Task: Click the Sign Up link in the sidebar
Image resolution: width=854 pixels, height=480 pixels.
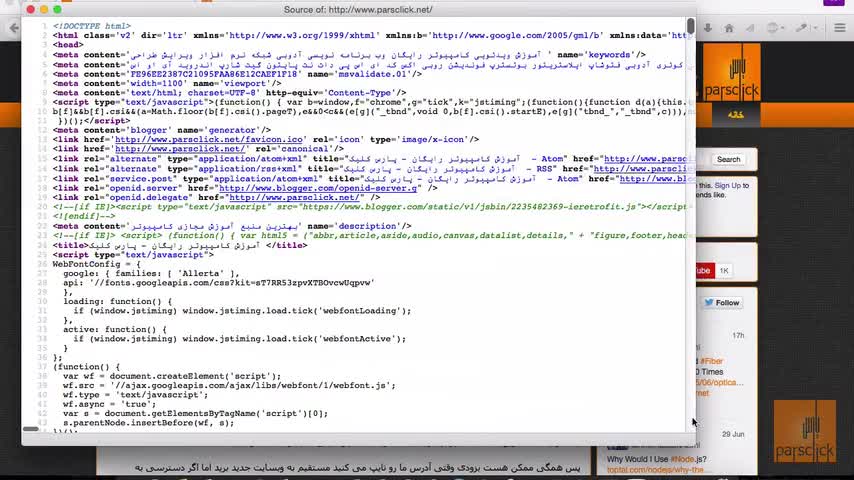Action: [x=728, y=186]
